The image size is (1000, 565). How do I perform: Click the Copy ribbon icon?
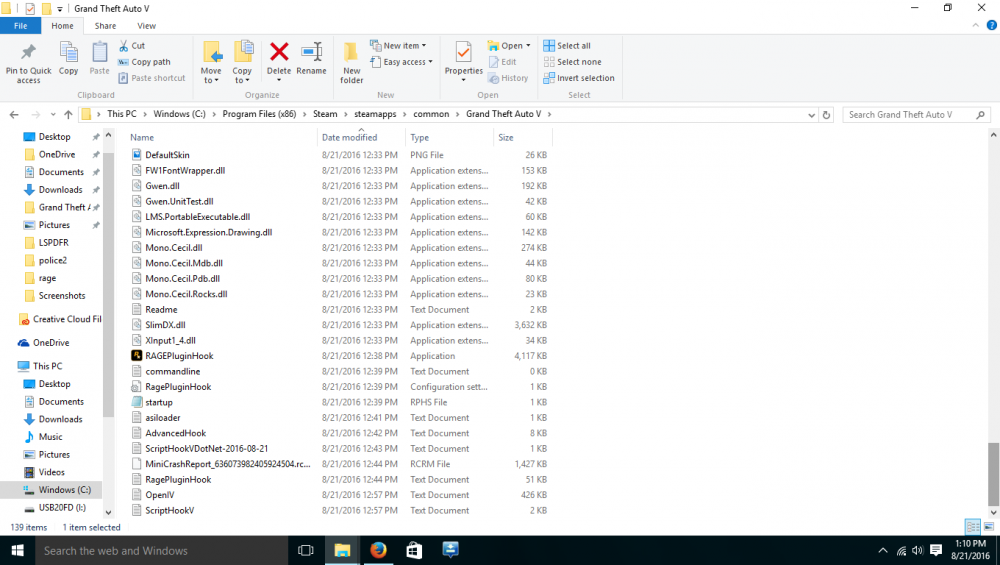(68, 52)
